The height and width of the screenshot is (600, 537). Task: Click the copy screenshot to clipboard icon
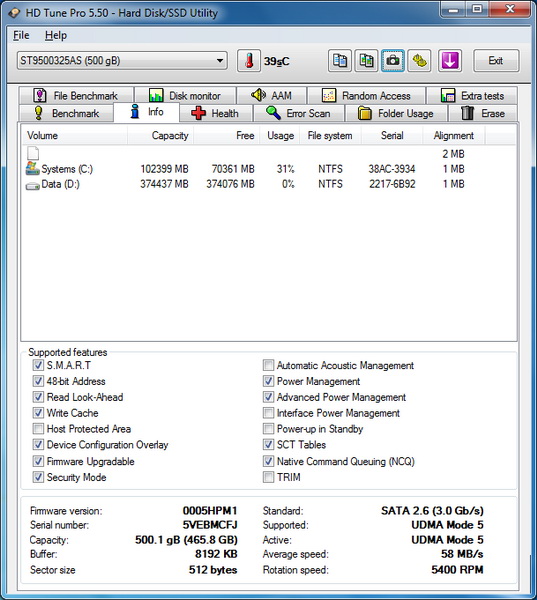coord(366,60)
